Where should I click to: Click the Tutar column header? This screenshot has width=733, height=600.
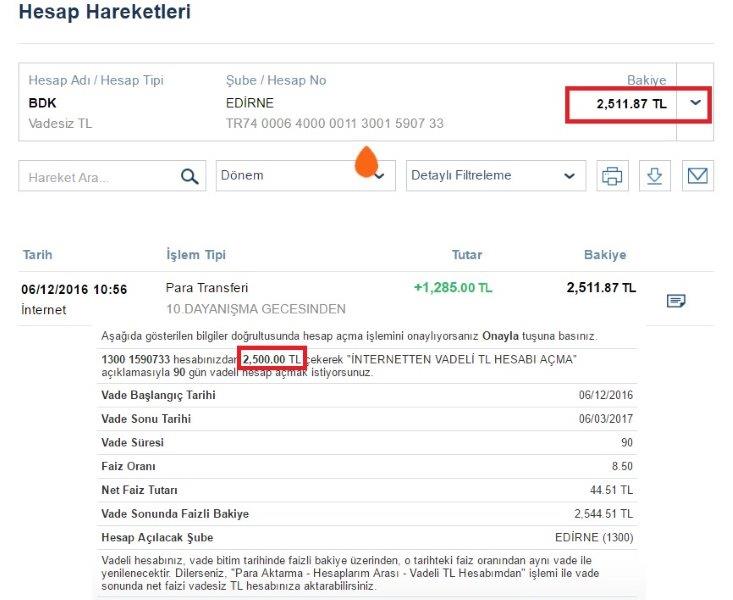click(x=467, y=255)
